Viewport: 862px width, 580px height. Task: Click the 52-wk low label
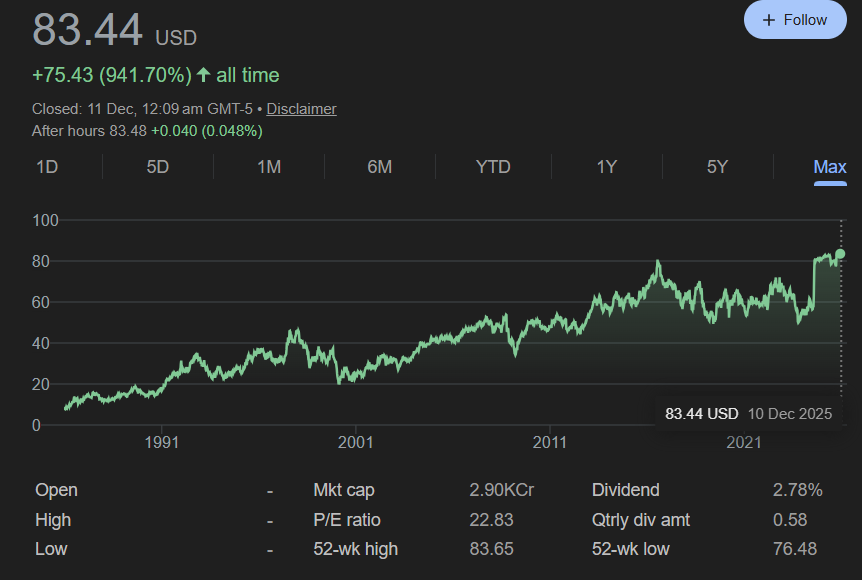click(x=631, y=549)
